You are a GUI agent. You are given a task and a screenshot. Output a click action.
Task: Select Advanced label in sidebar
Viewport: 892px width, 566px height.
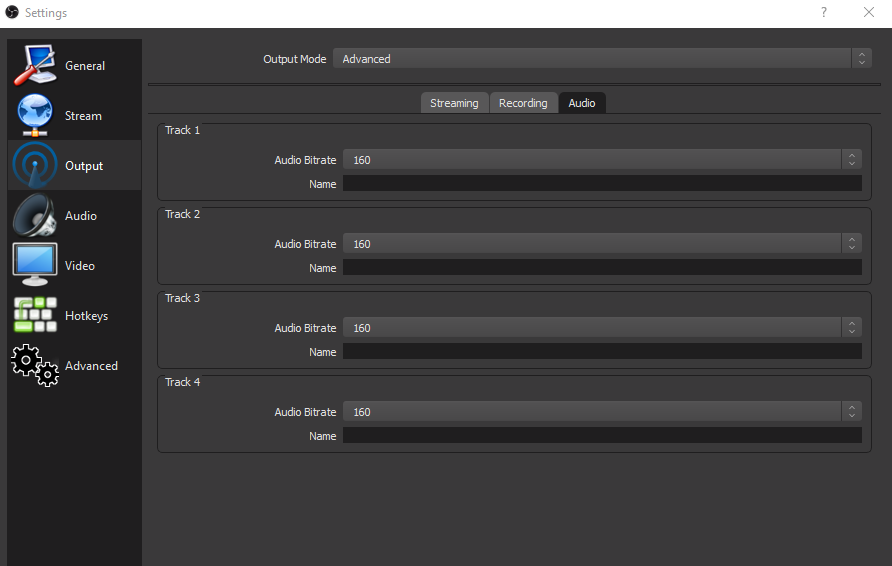coord(91,366)
